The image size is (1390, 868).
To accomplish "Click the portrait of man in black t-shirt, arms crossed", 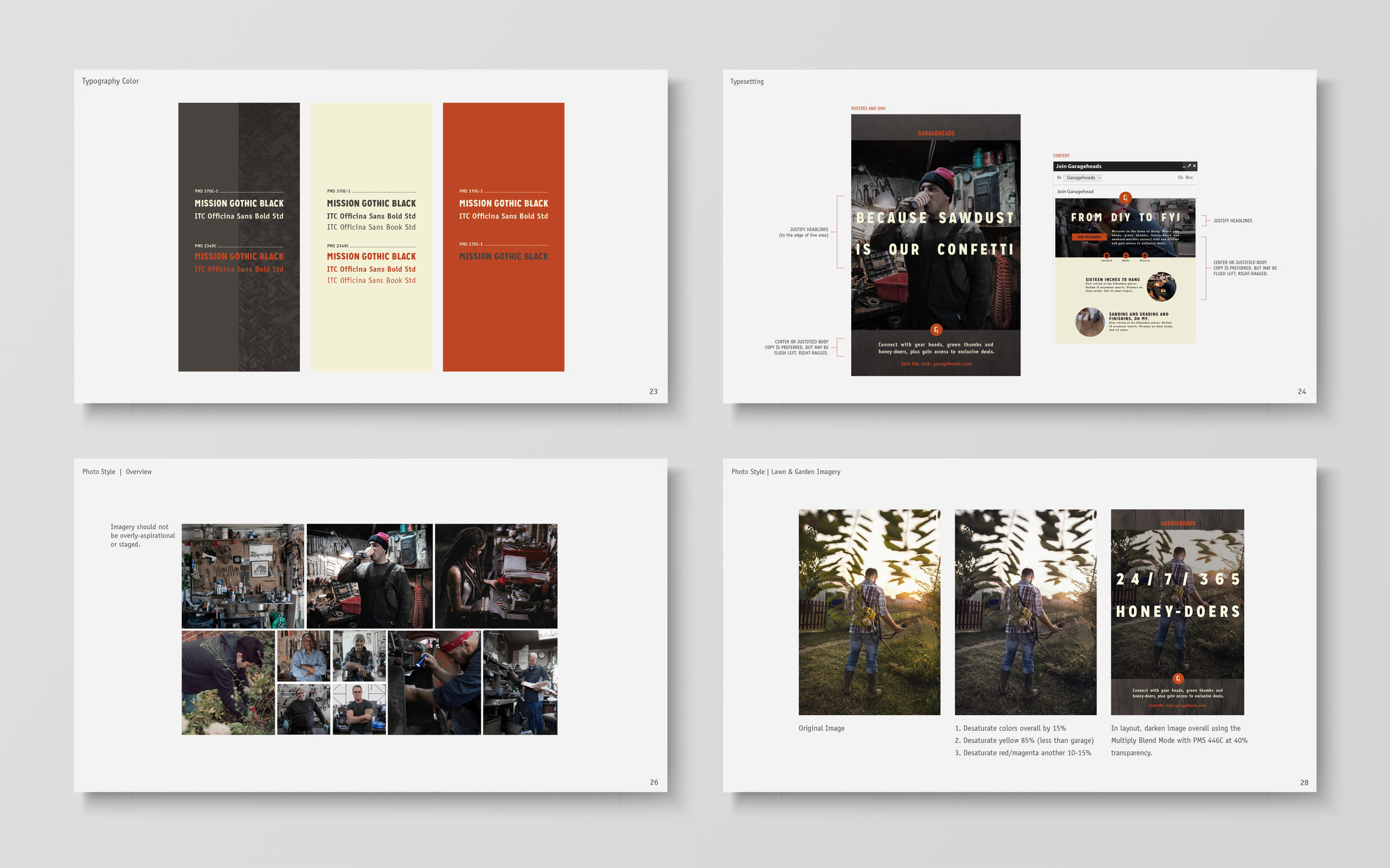I will (x=359, y=709).
